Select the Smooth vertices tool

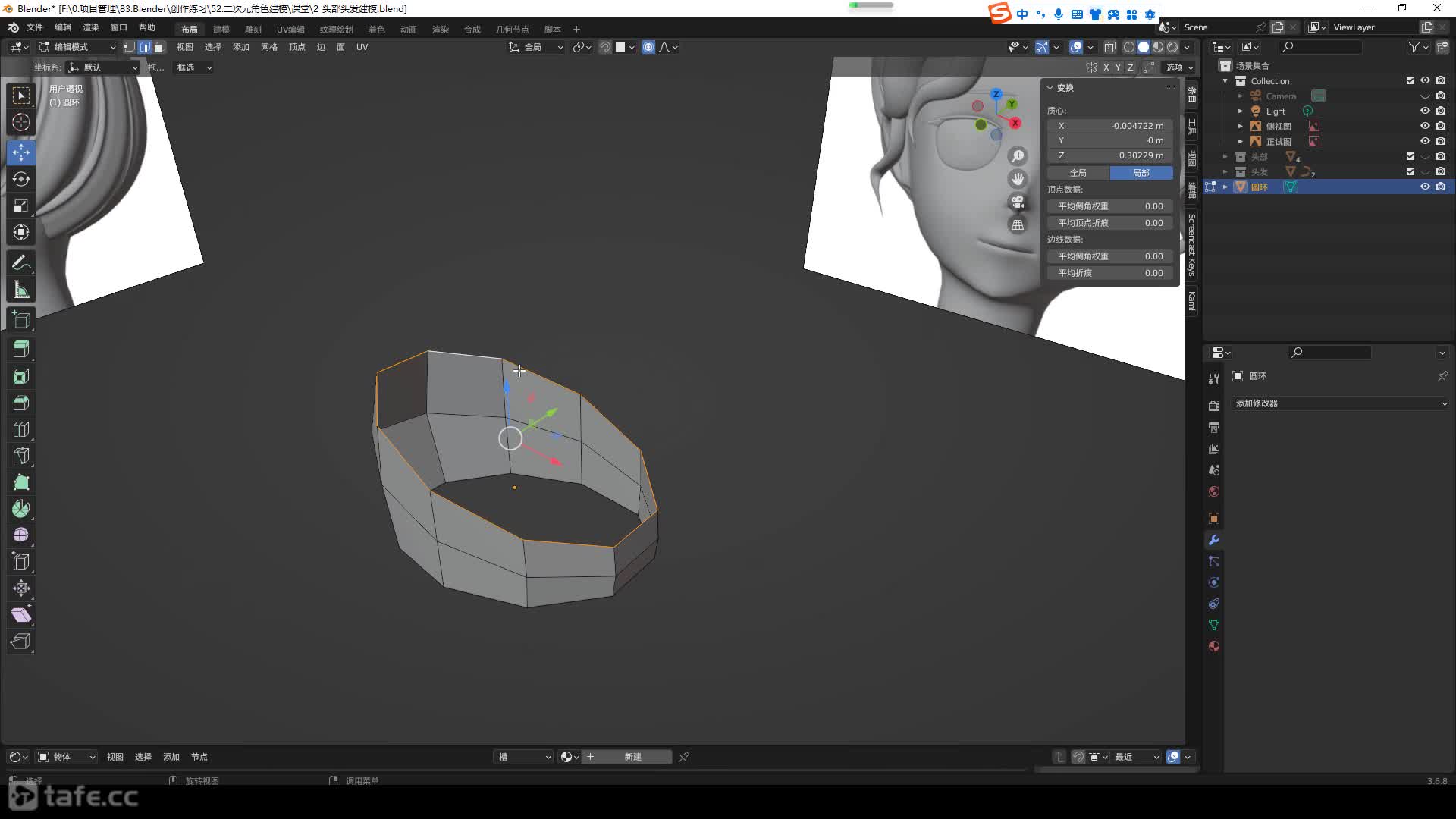point(21,535)
